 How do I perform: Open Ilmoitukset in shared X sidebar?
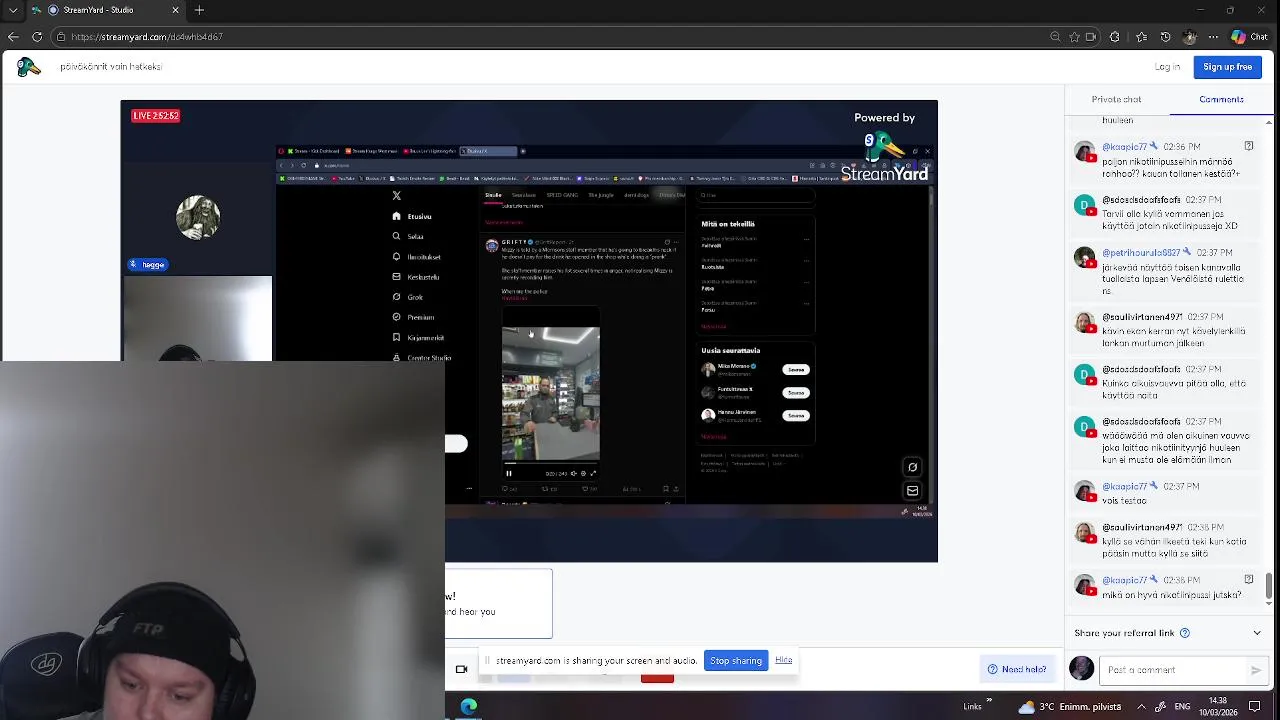[x=417, y=257]
